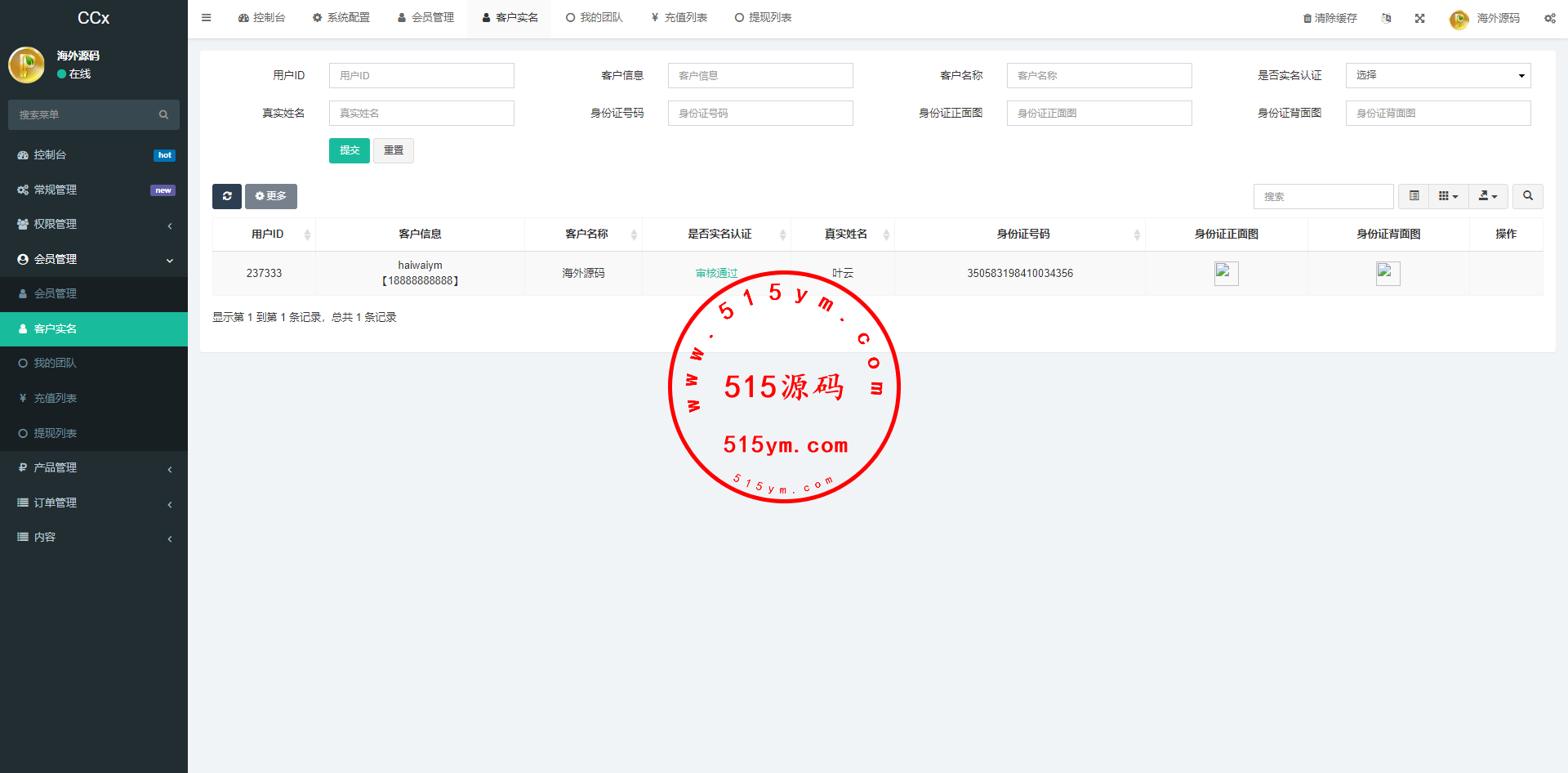Open the 身份证正面图 thumbnail in the row
The height and width of the screenshot is (773, 1568).
pyautogui.click(x=1226, y=273)
